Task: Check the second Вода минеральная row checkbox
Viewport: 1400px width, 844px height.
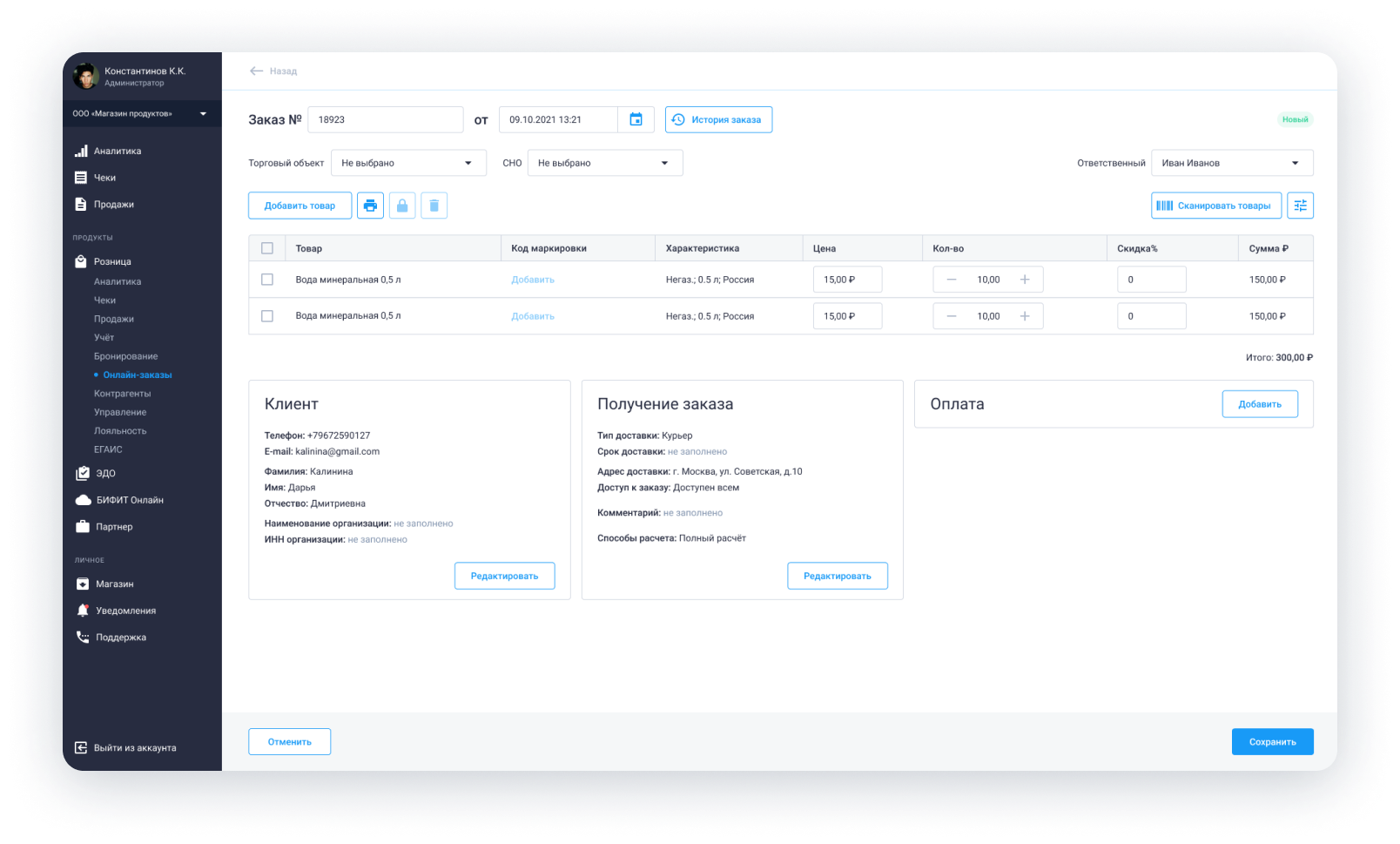Action: click(x=267, y=316)
